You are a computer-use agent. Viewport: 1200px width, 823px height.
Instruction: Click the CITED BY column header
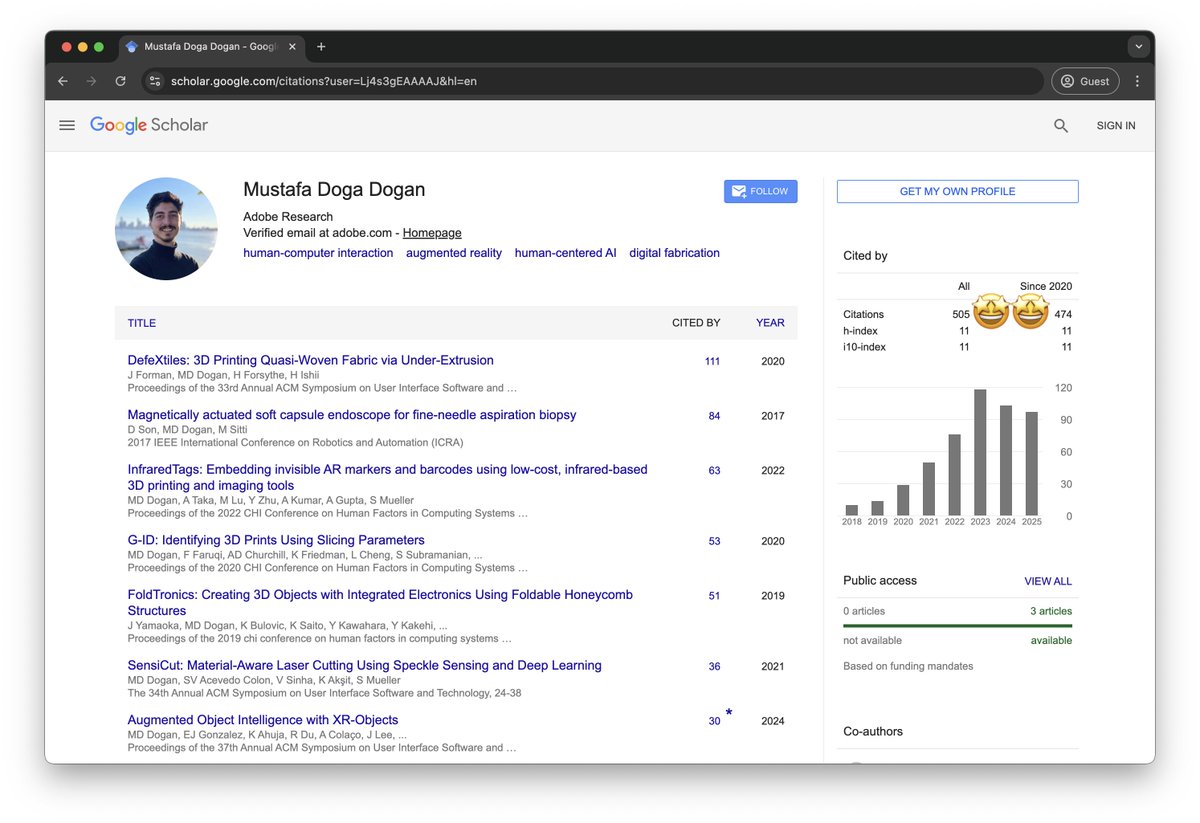tap(696, 323)
